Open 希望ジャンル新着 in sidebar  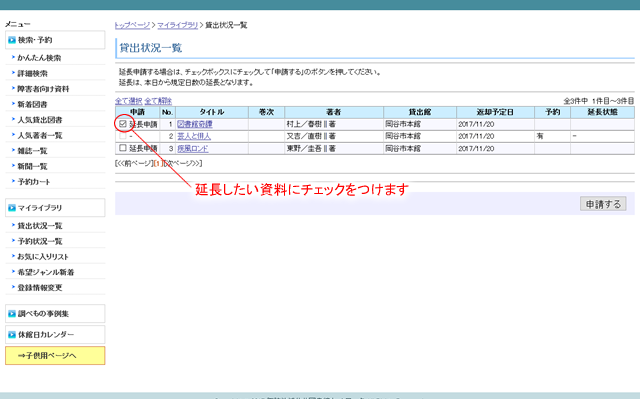click(x=46, y=272)
